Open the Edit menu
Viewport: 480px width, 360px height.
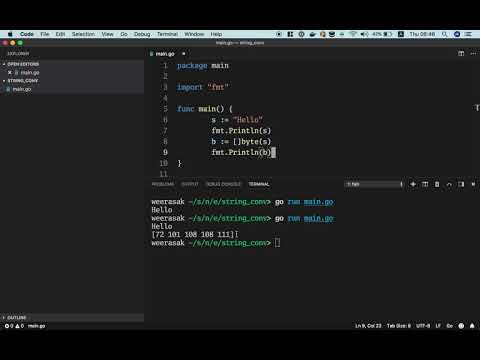pos(60,34)
